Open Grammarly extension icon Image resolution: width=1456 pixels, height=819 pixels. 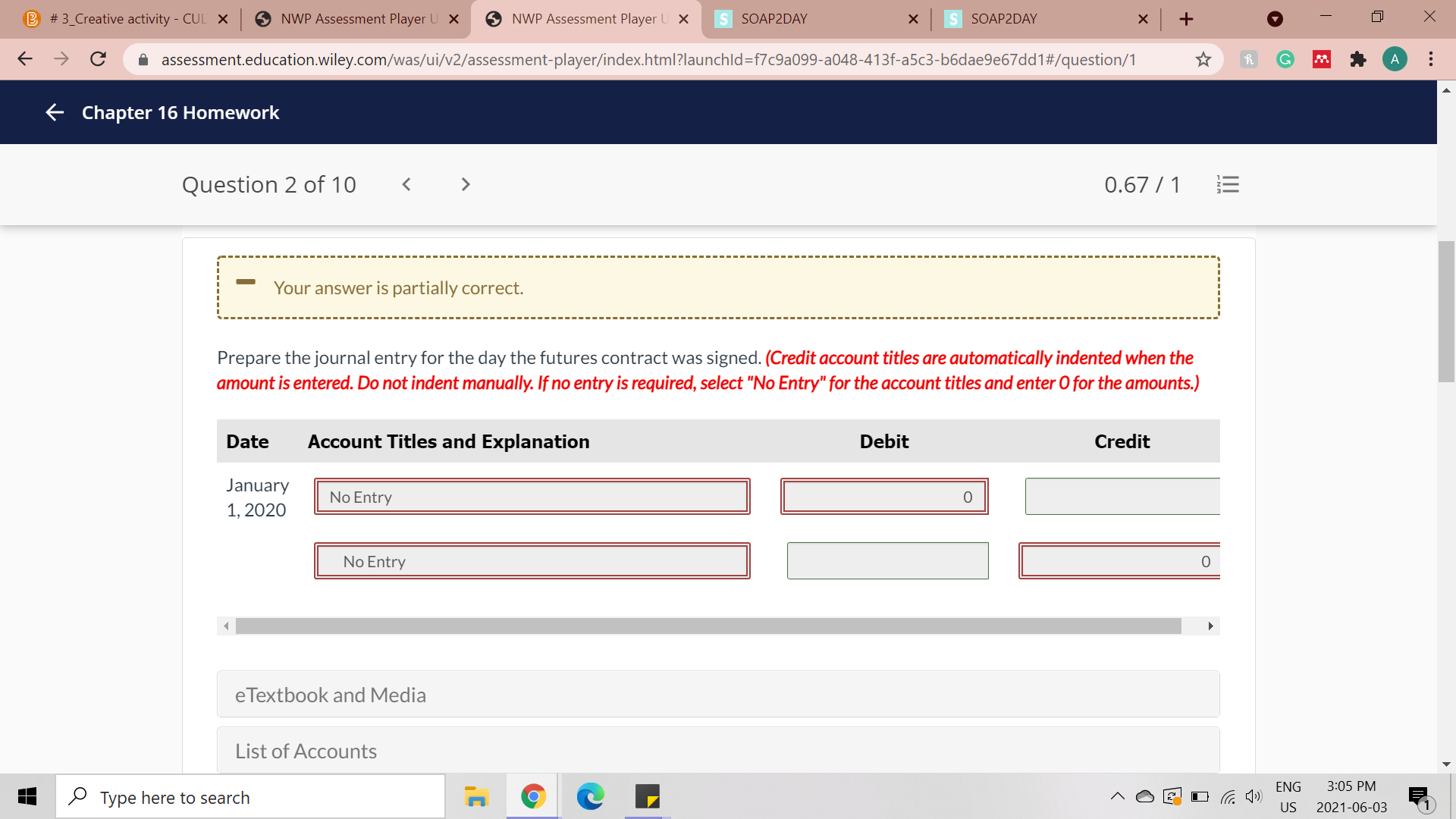(x=1285, y=59)
